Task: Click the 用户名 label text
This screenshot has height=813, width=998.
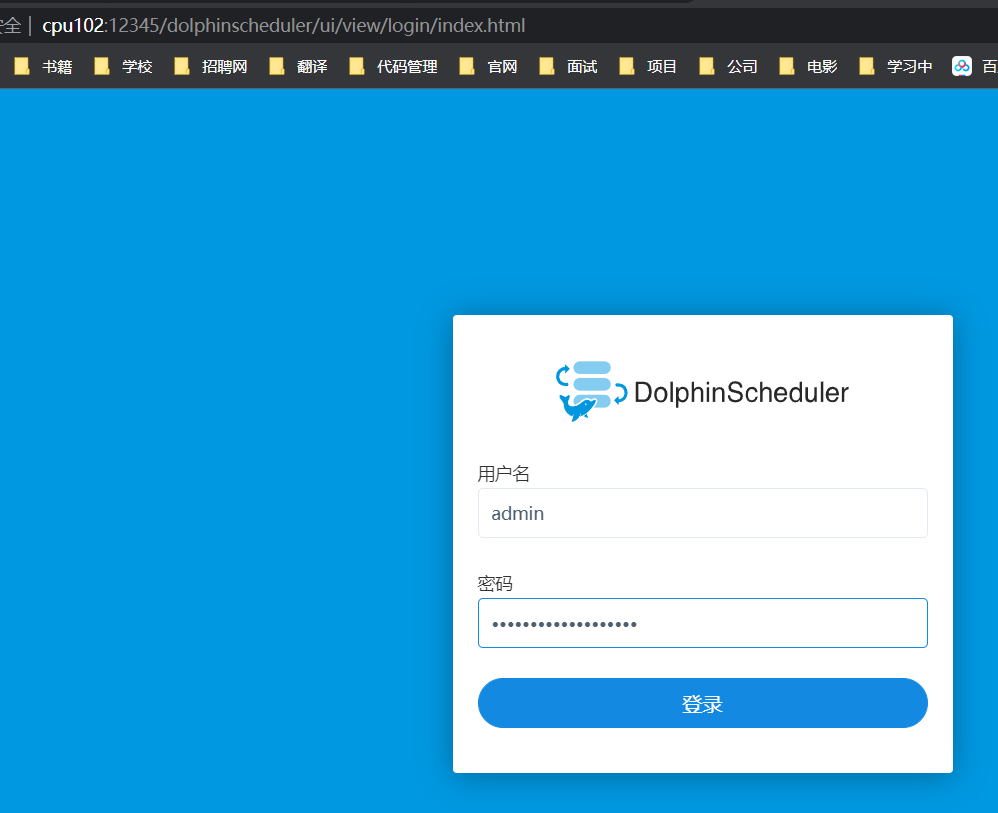Action: tap(503, 474)
